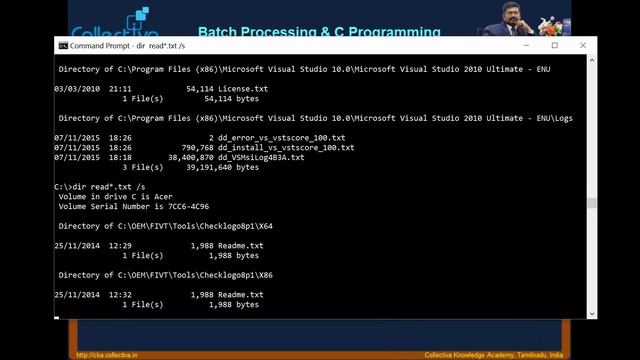The image size is (640, 360).
Task: Click the vertical scrollbar thumb
Action: point(592,203)
